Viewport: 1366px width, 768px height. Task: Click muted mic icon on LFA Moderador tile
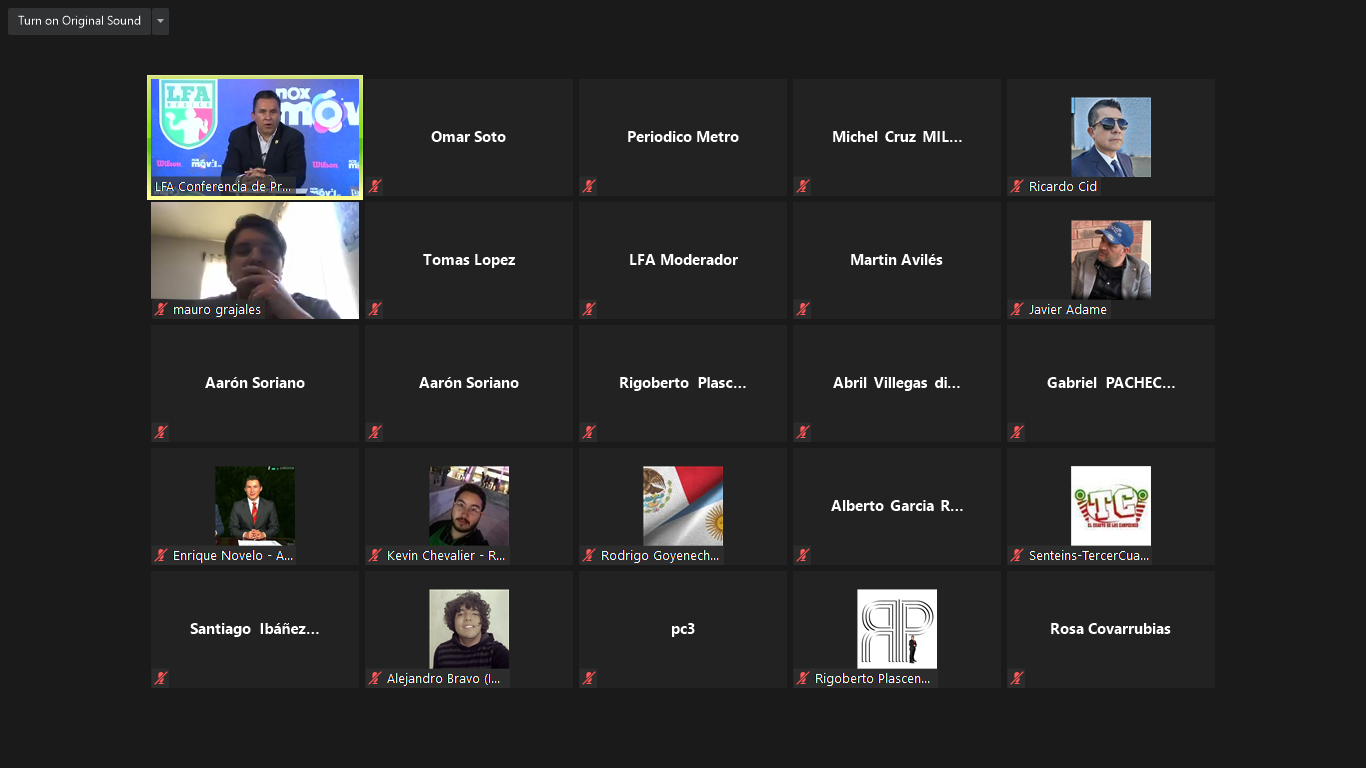(589, 309)
